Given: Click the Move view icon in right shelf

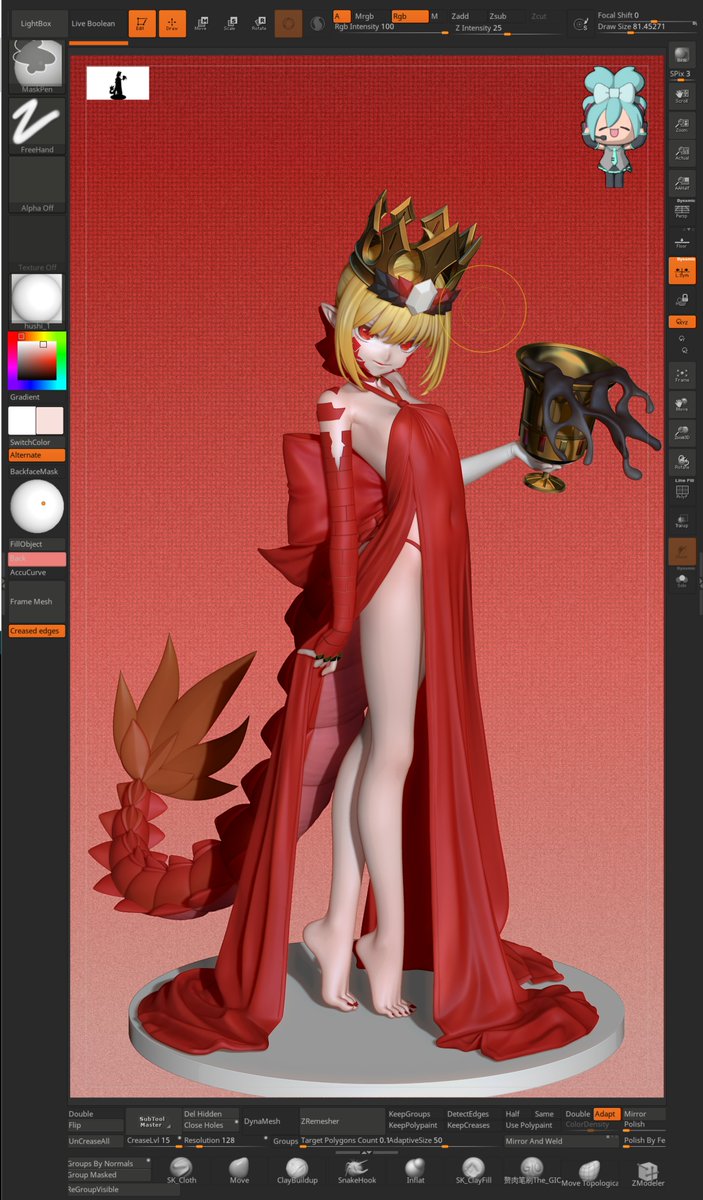Looking at the screenshot, I should (x=682, y=405).
